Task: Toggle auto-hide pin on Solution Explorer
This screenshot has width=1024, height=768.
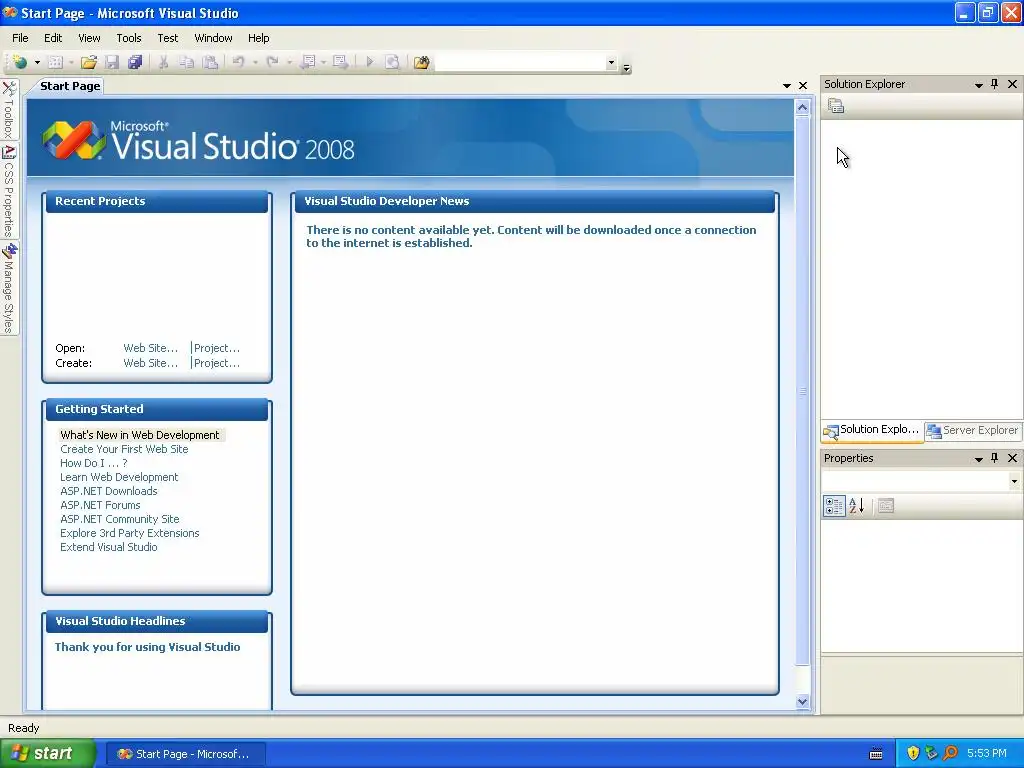Action: 995,84
